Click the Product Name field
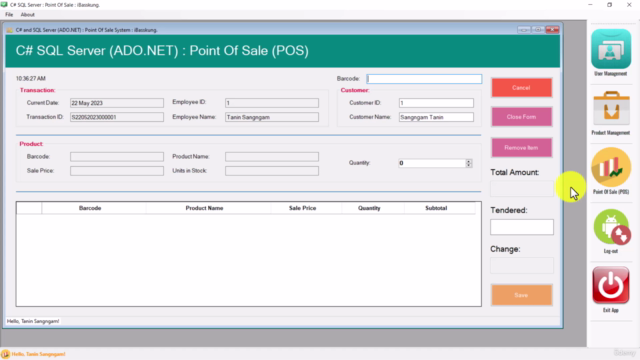640x360 pixels. pyautogui.click(x=272, y=157)
